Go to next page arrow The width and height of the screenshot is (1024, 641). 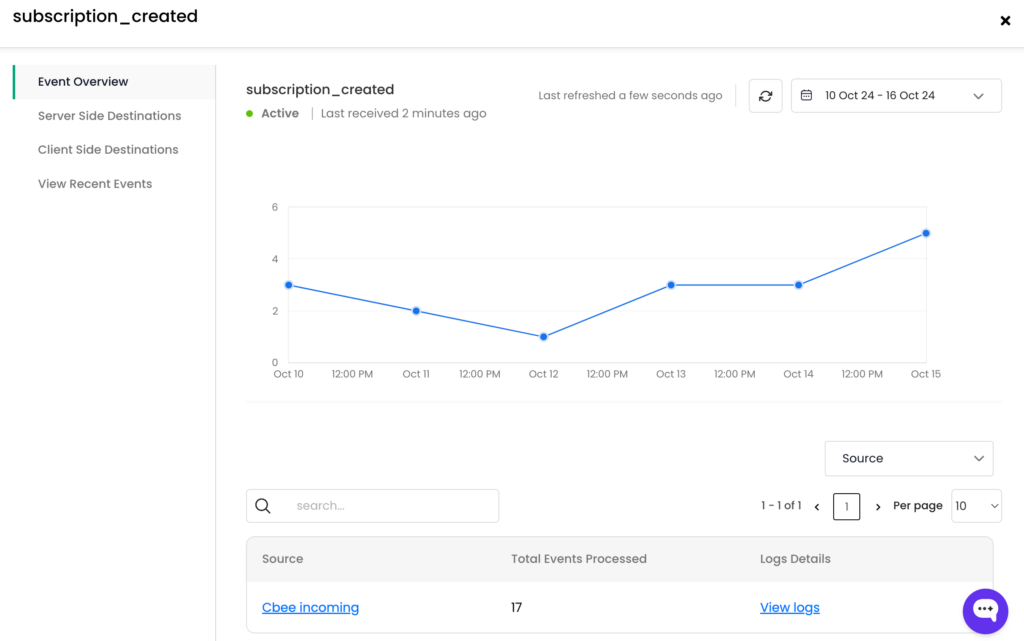(x=878, y=507)
